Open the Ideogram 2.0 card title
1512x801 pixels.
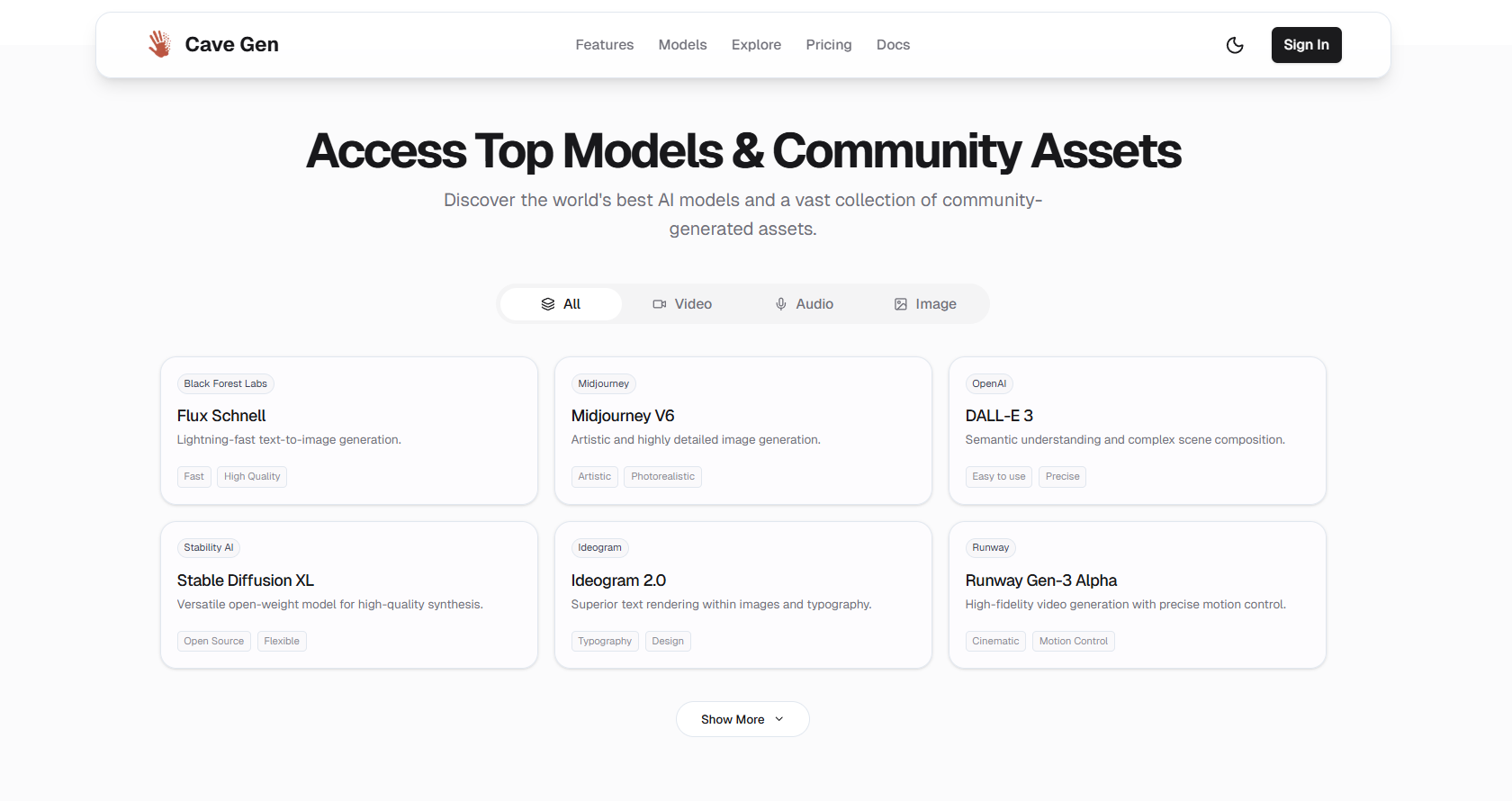pos(618,580)
